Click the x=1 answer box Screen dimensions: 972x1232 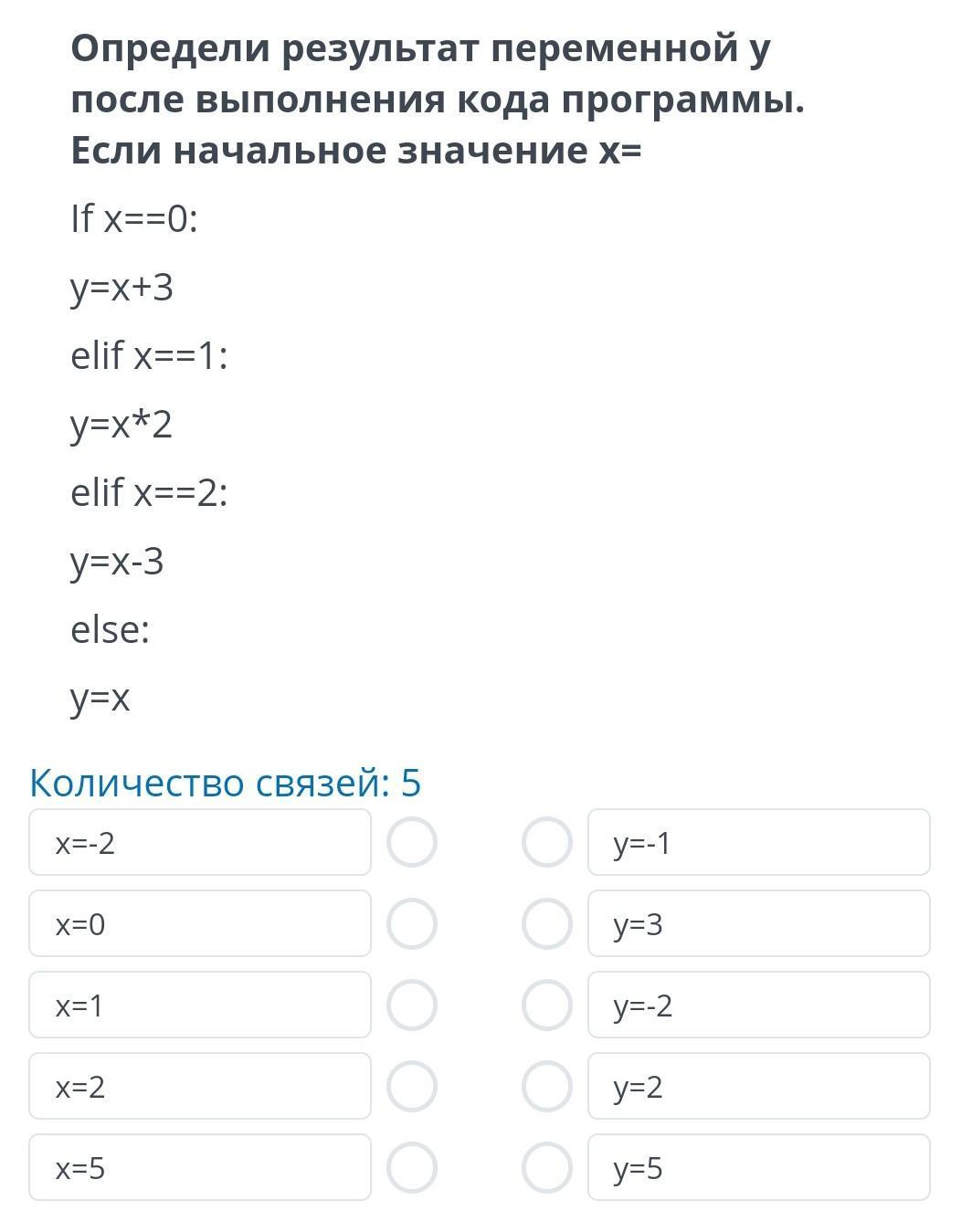[x=199, y=1005]
